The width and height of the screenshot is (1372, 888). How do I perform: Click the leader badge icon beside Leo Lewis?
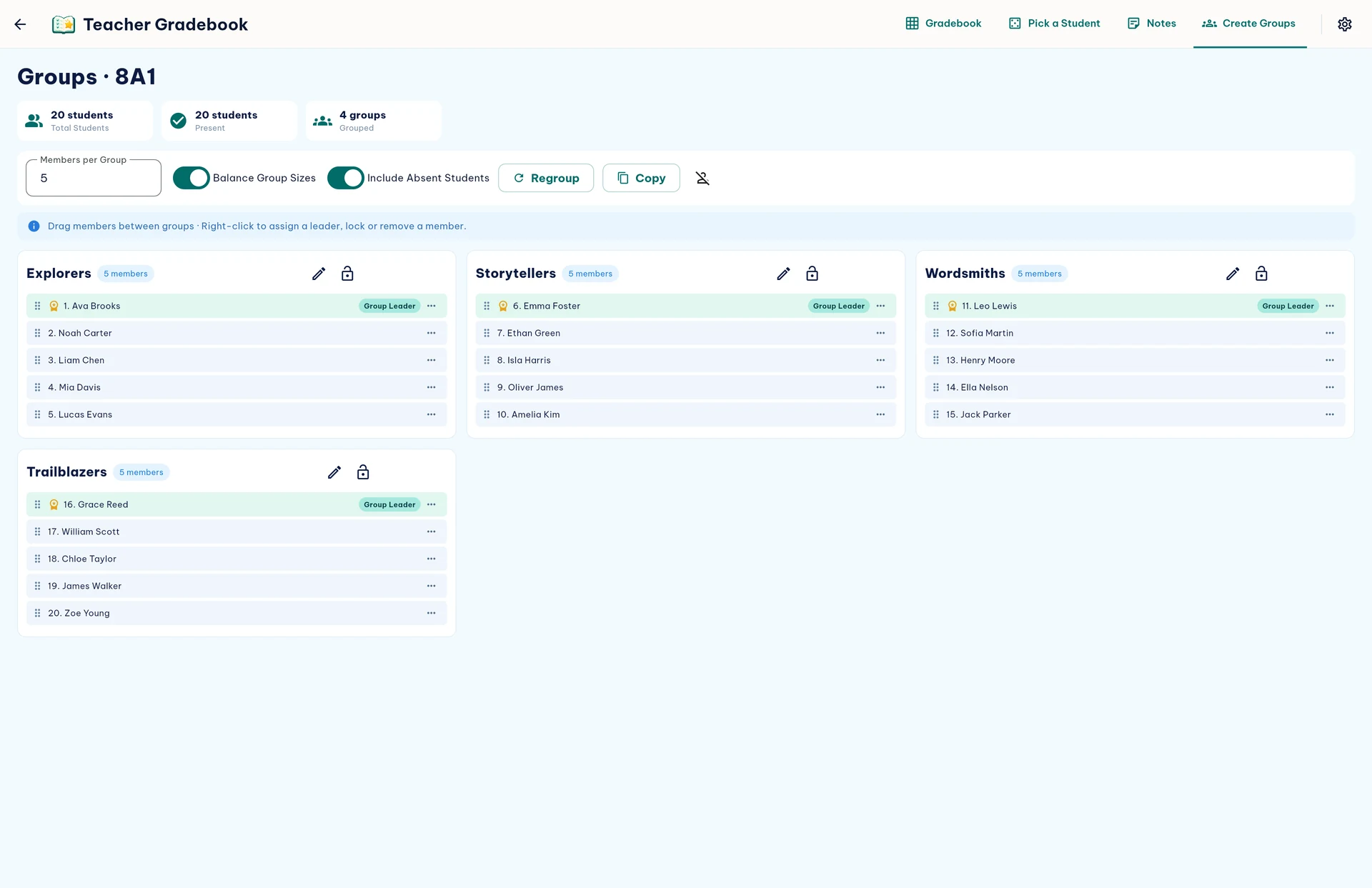(x=953, y=306)
